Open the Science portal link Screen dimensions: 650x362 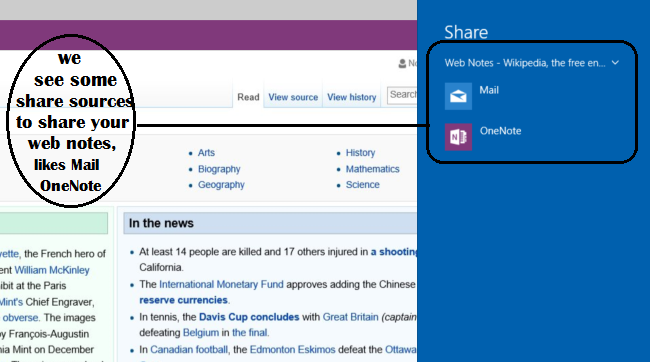362,185
